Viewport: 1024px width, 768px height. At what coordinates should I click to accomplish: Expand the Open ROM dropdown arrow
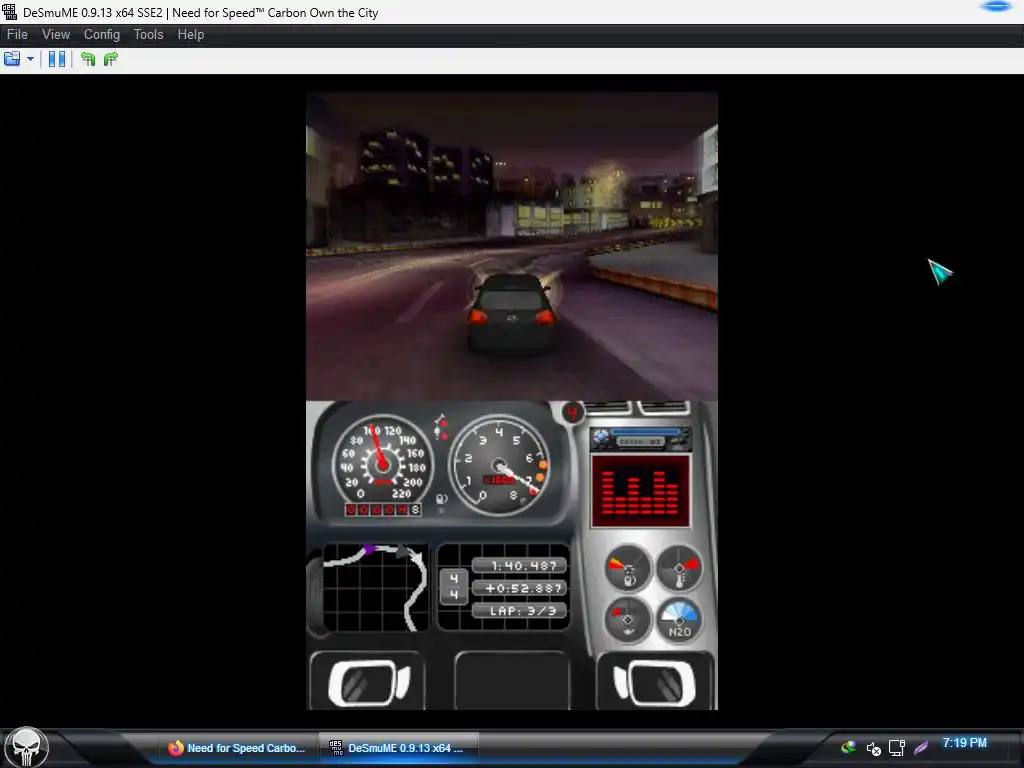(30, 59)
